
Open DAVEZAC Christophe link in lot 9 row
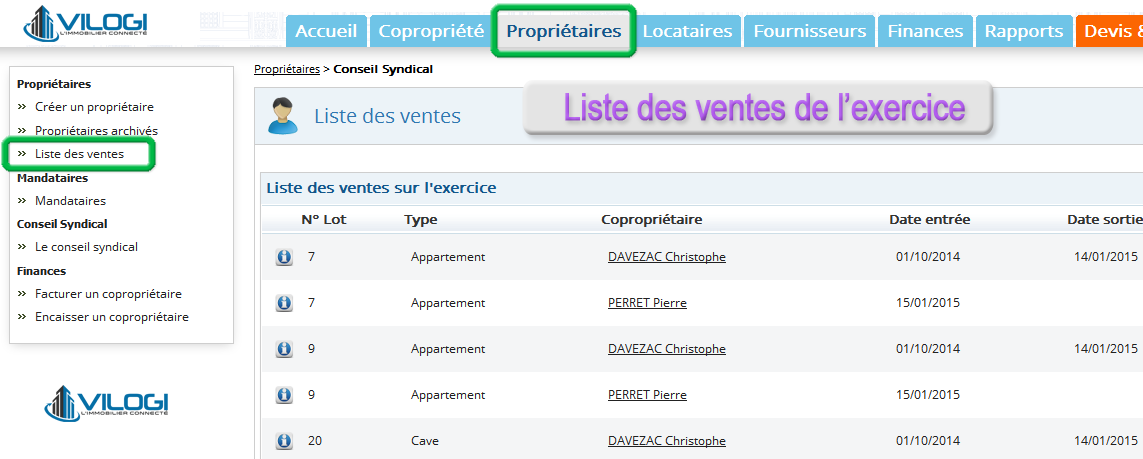667,349
